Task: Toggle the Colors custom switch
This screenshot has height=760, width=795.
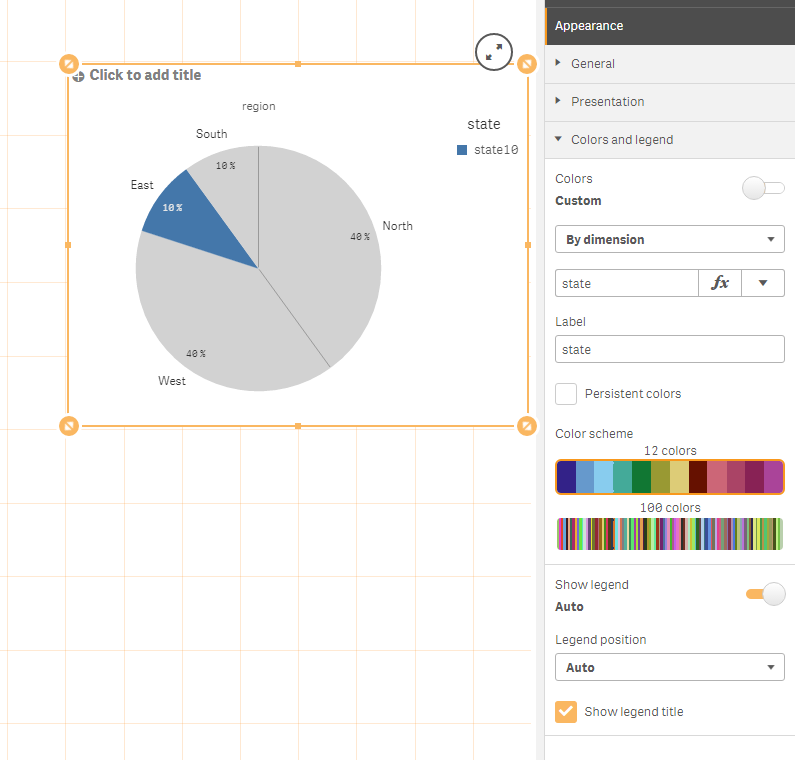Action: [x=764, y=188]
